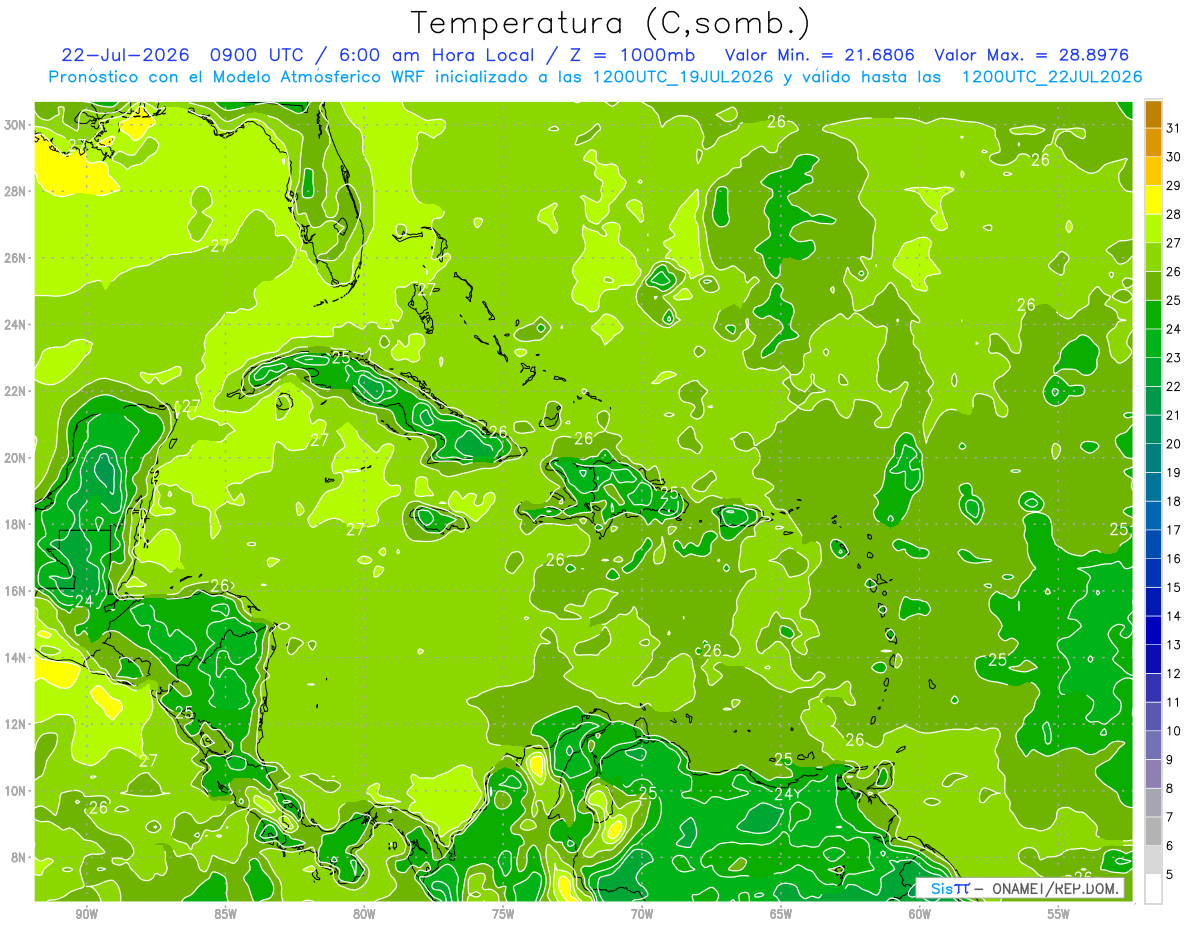Click init time "1200UTC_19JUL2026"
Screen dimensions: 1200x927
point(683,77)
